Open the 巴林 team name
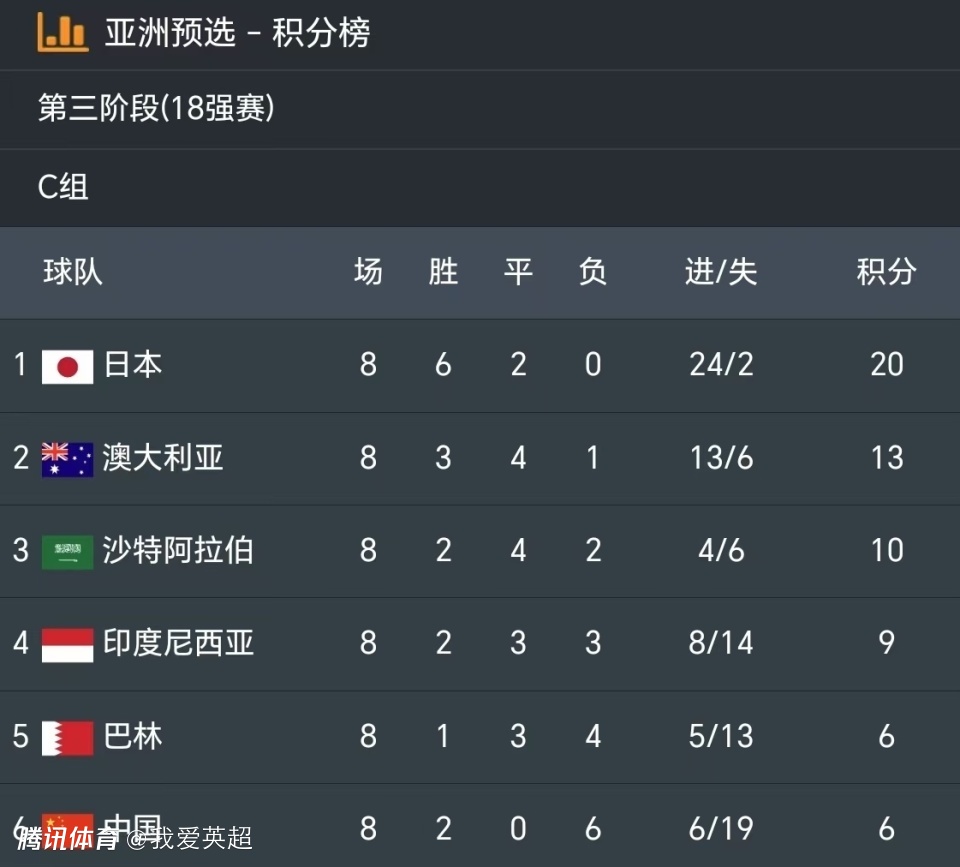Image resolution: width=960 pixels, height=867 pixels. pyautogui.click(x=133, y=736)
